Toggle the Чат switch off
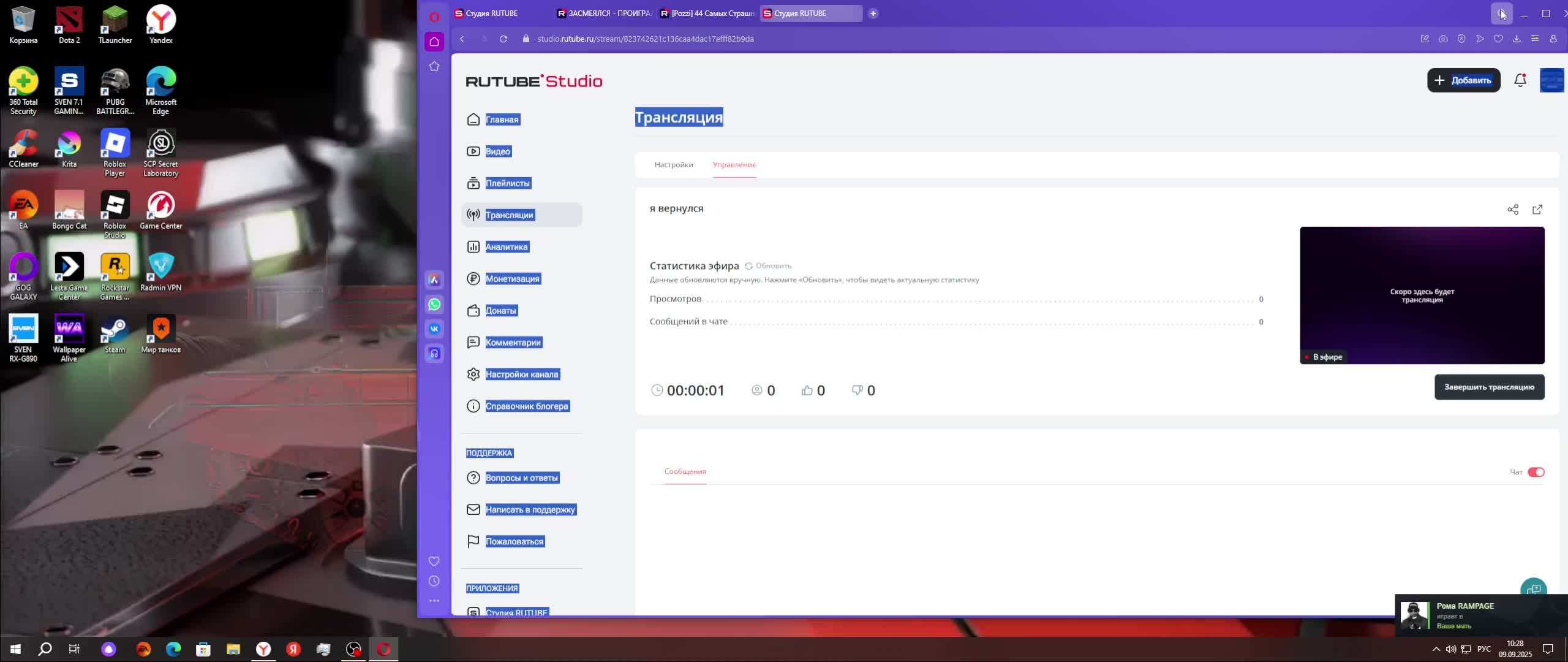The image size is (1568, 662). point(1536,472)
